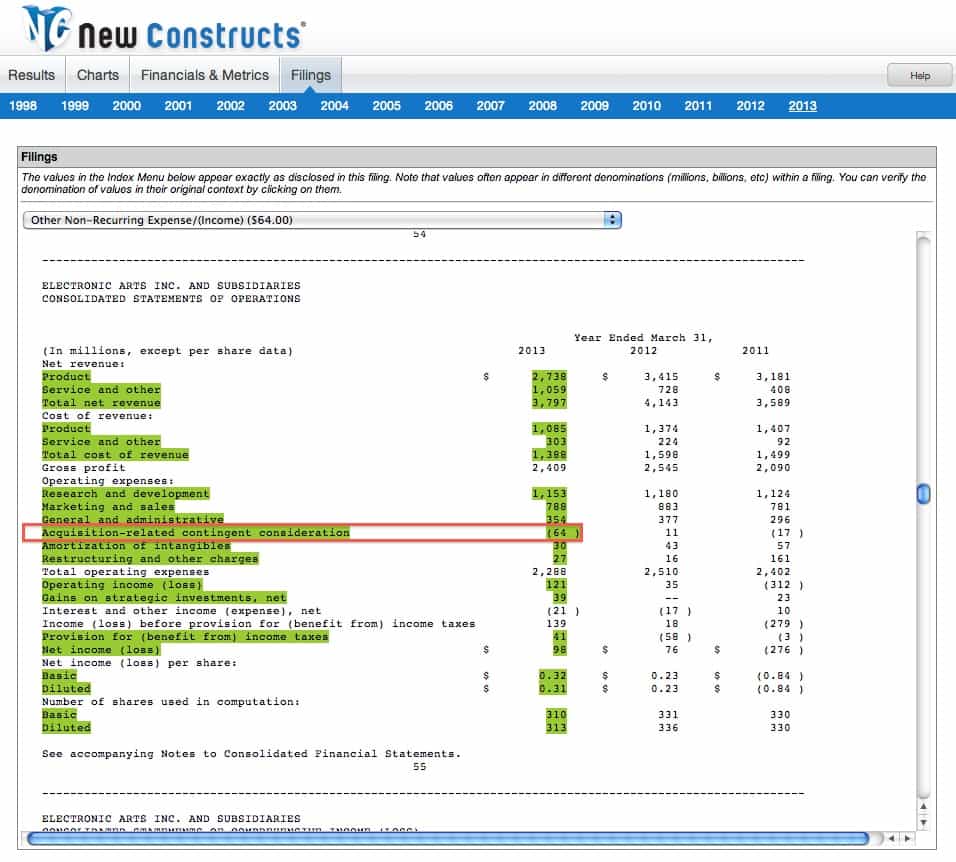956x862 pixels.
Task: Switch to the Results tab
Action: [32, 75]
